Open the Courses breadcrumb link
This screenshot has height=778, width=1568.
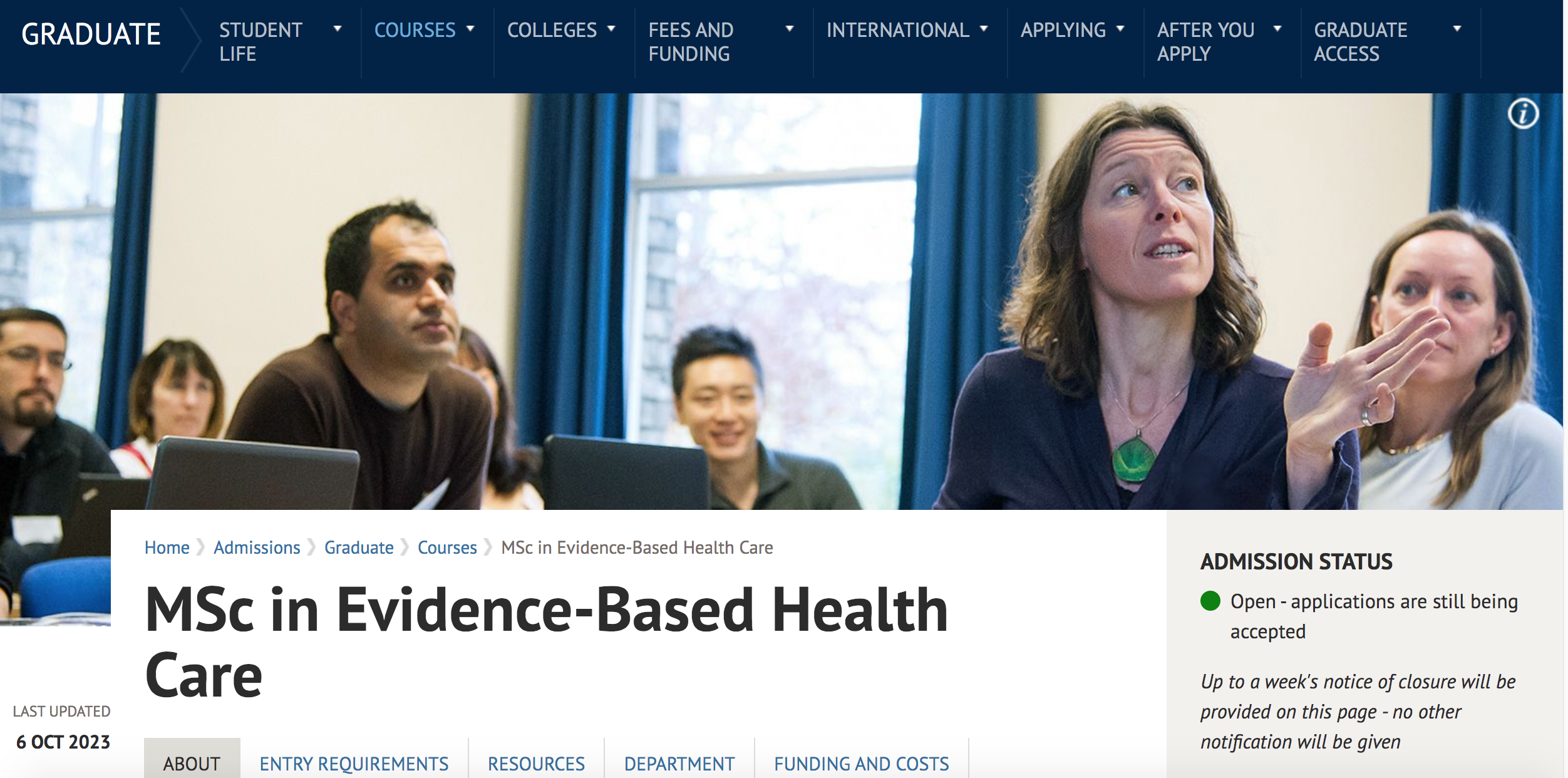tap(447, 547)
